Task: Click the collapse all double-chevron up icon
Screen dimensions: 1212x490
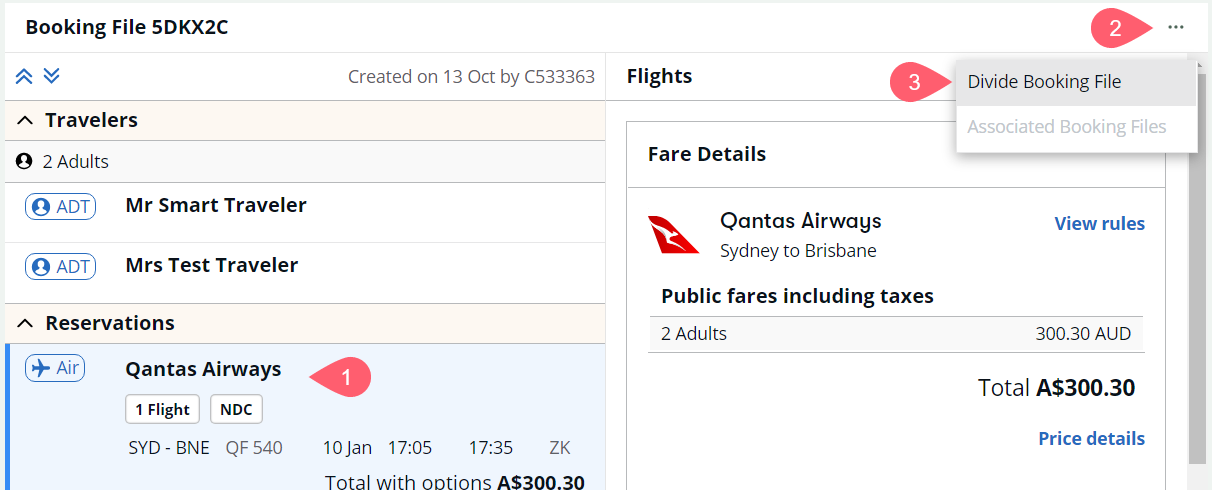Action: [24, 76]
